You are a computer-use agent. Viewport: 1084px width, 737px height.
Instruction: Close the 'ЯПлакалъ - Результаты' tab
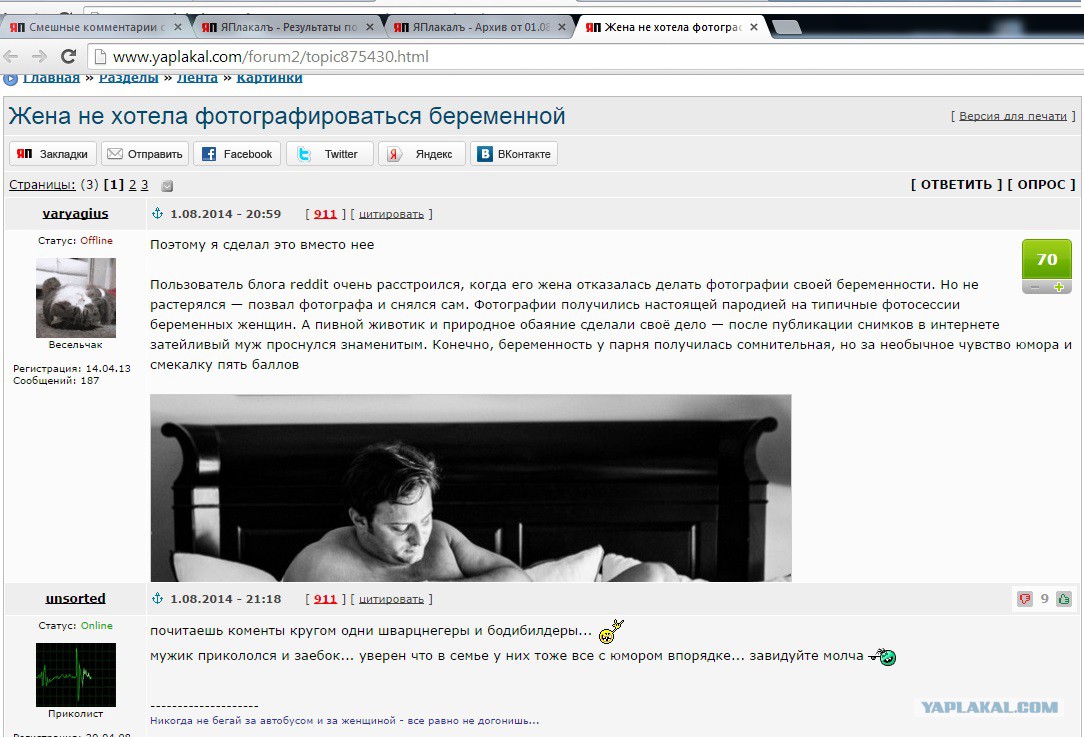pos(370,27)
